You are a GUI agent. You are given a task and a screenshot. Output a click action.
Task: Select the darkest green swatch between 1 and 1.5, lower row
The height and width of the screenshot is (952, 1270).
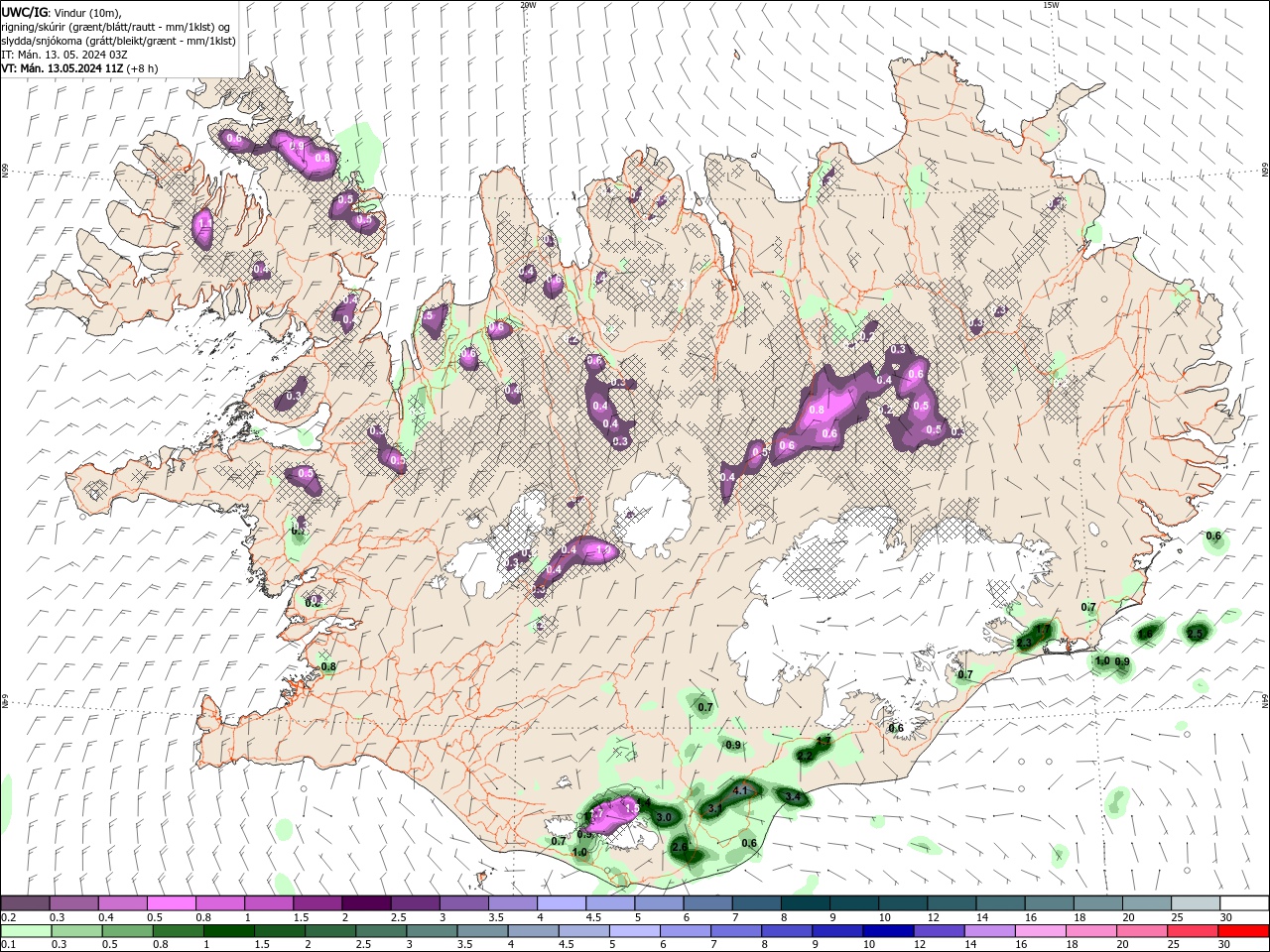click(228, 931)
